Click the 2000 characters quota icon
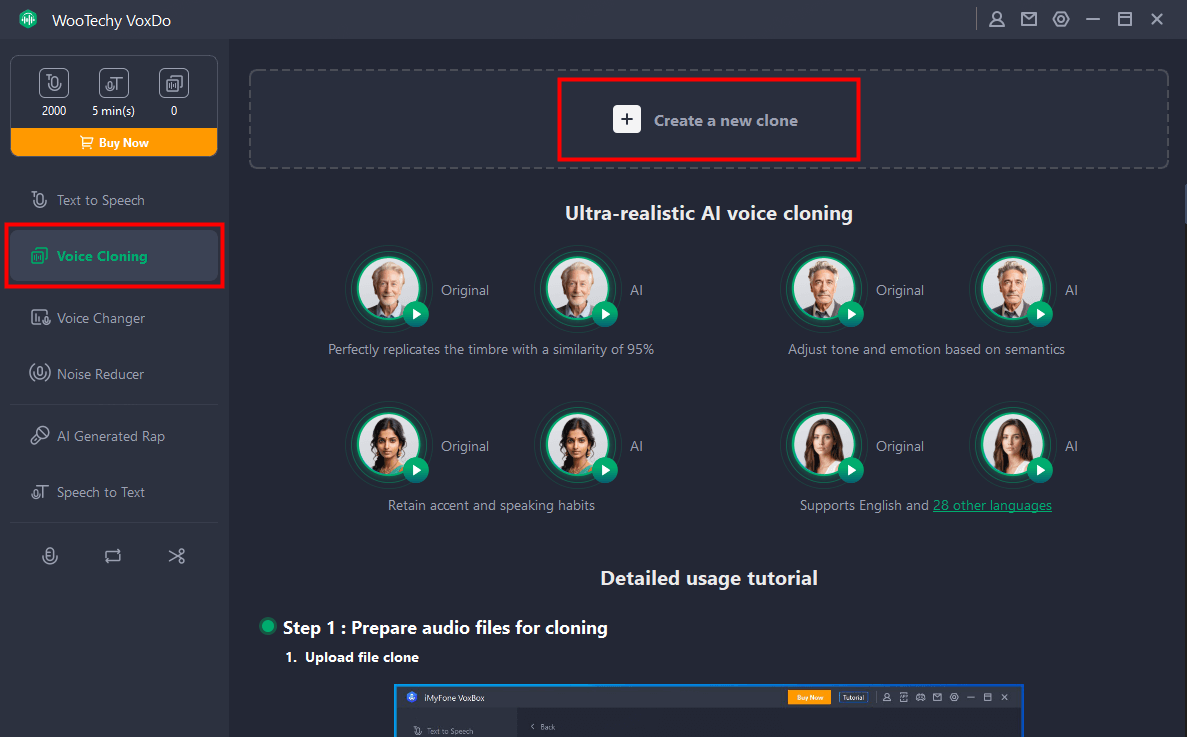 (x=54, y=83)
